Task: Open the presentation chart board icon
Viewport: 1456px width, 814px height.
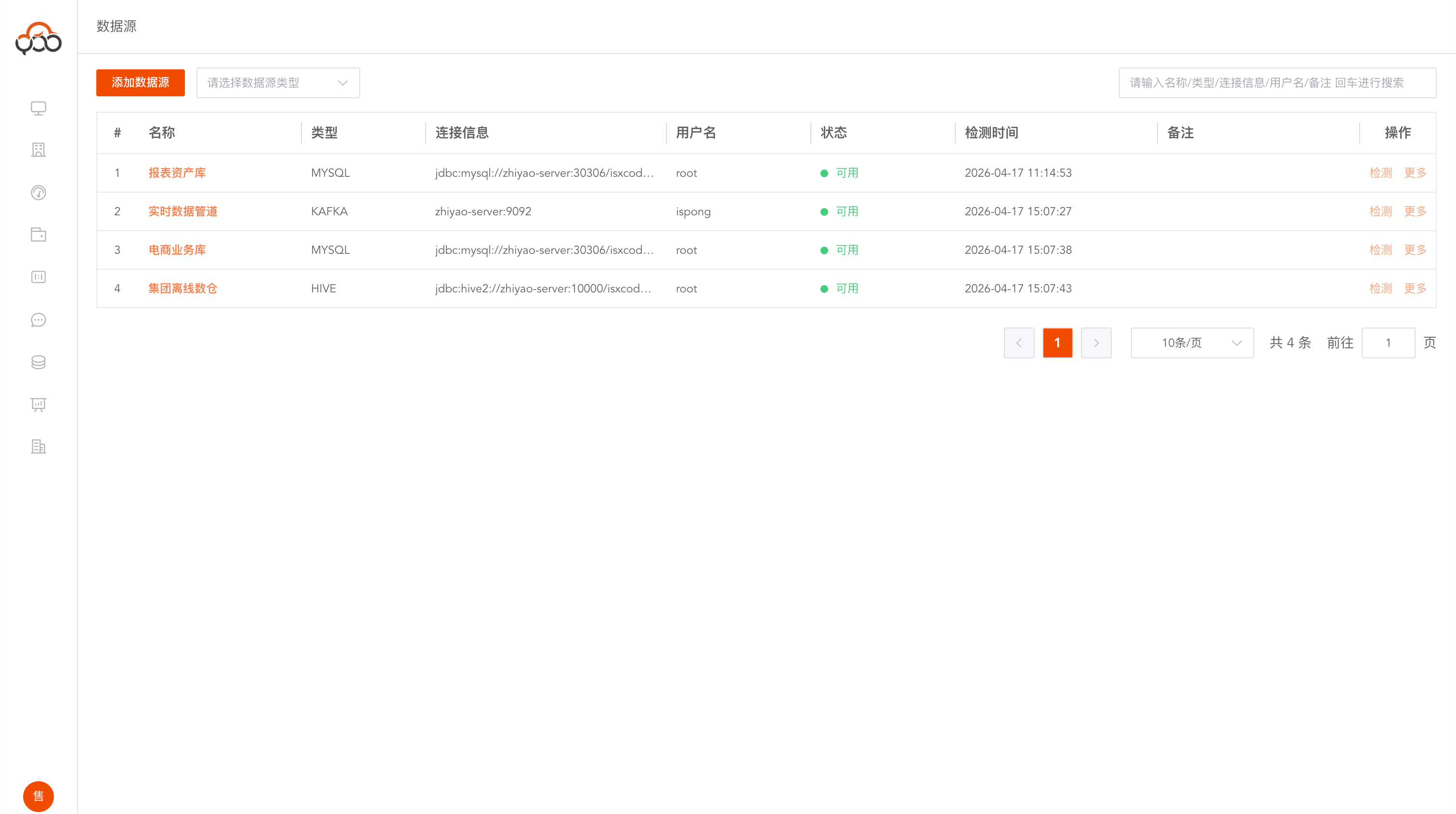Action: pos(38,405)
